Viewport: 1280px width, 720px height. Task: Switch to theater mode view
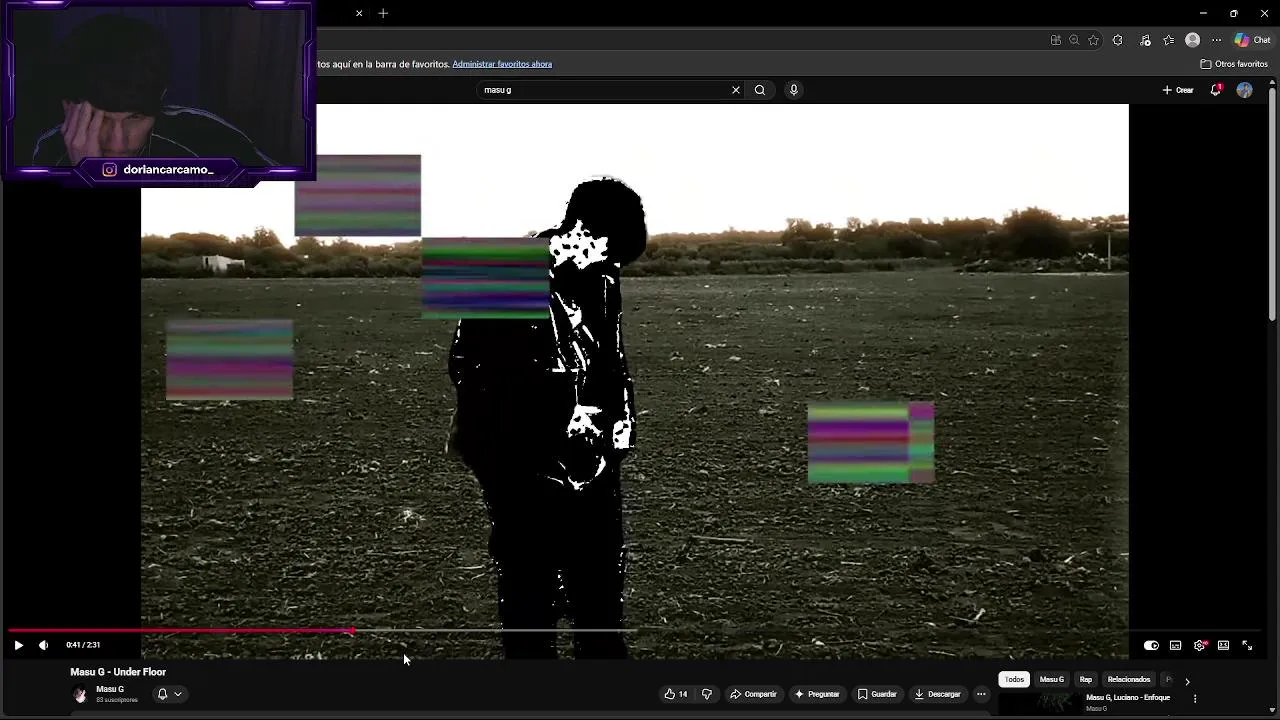tap(1223, 645)
